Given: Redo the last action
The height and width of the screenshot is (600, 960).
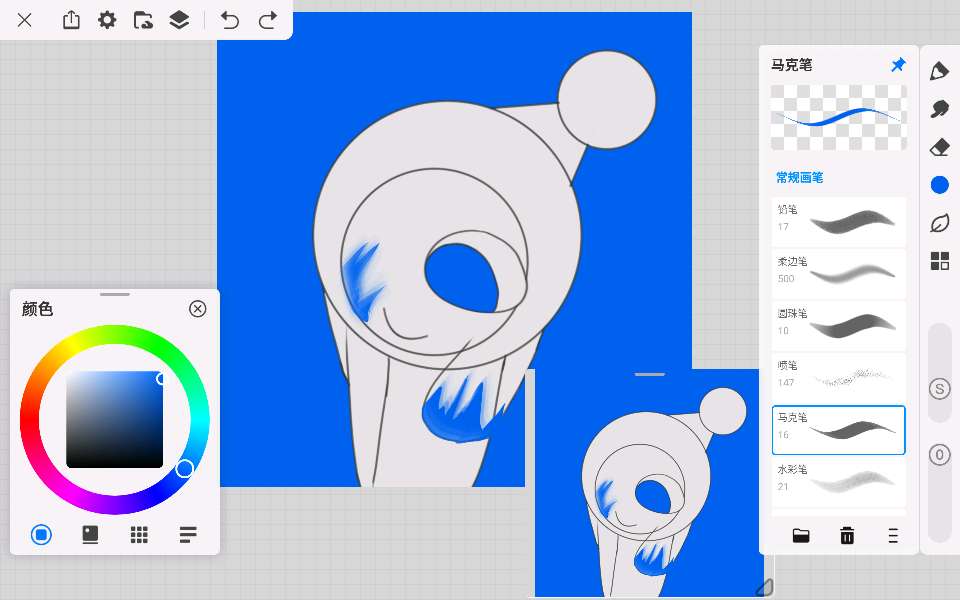Looking at the screenshot, I should (x=268, y=20).
